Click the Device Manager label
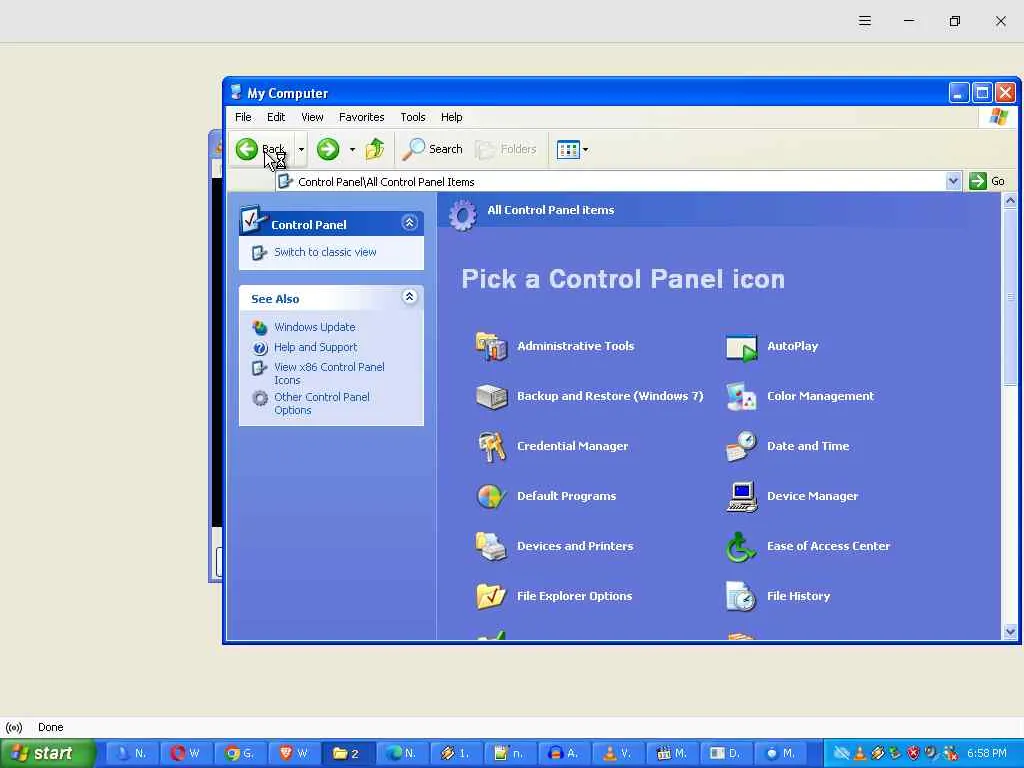Image resolution: width=1024 pixels, height=768 pixels. point(812,496)
